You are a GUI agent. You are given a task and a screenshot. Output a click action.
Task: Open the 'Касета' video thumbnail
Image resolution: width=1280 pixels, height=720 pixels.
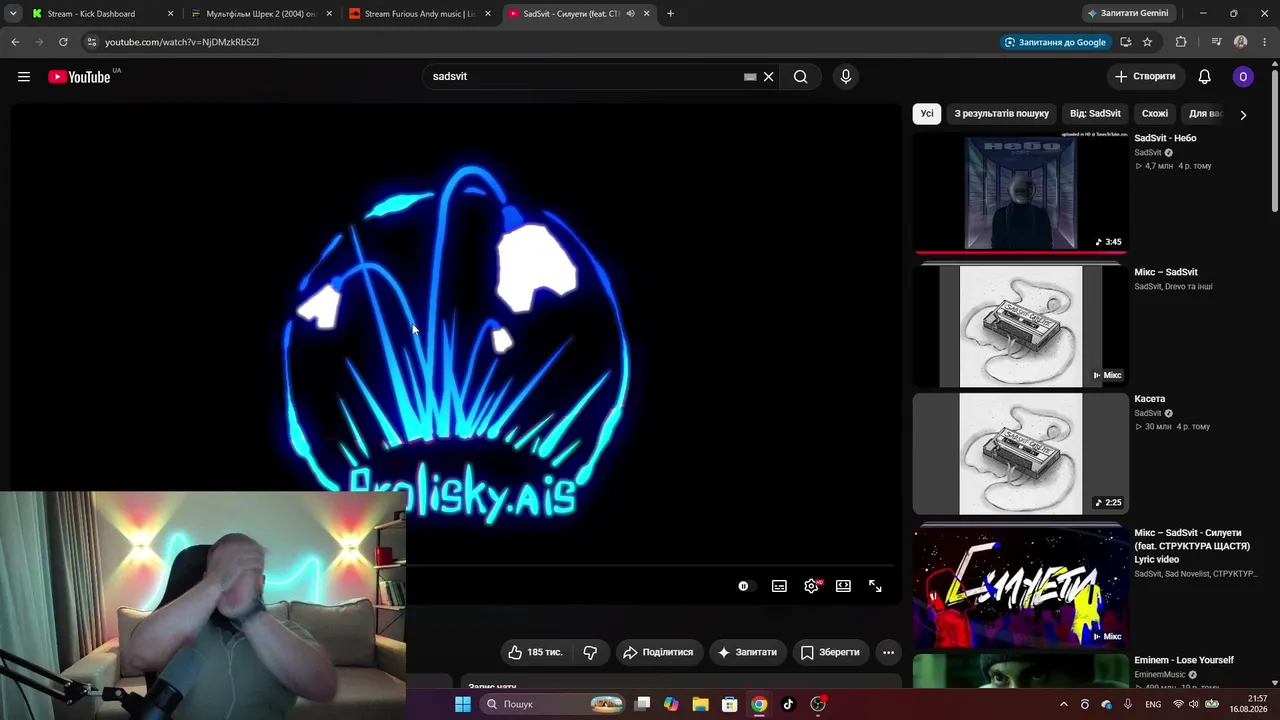point(1020,454)
